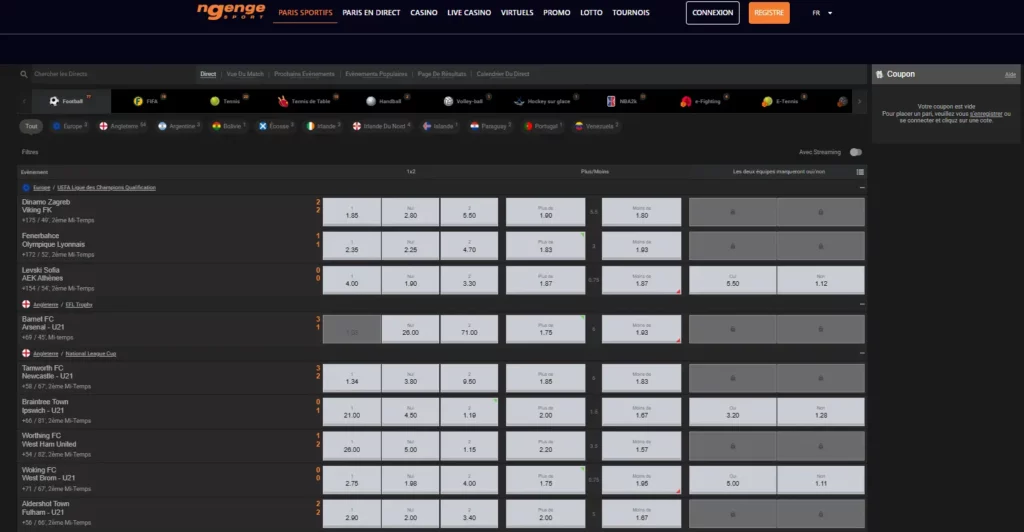The height and width of the screenshot is (532, 1024).
Task: Open the Virtuels menu
Action: tap(517, 12)
